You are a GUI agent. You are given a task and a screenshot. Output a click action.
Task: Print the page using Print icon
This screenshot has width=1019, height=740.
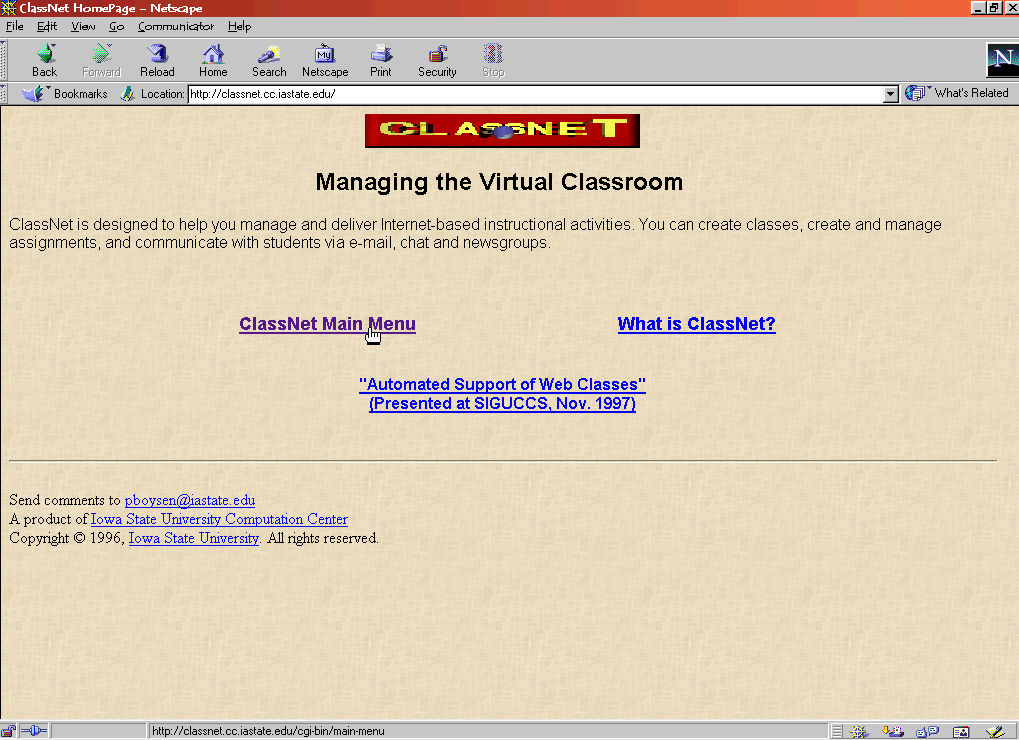[x=381, y=60]
